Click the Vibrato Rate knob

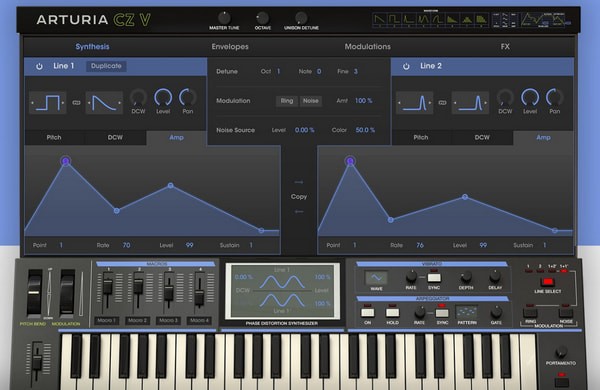click(411, 276)
